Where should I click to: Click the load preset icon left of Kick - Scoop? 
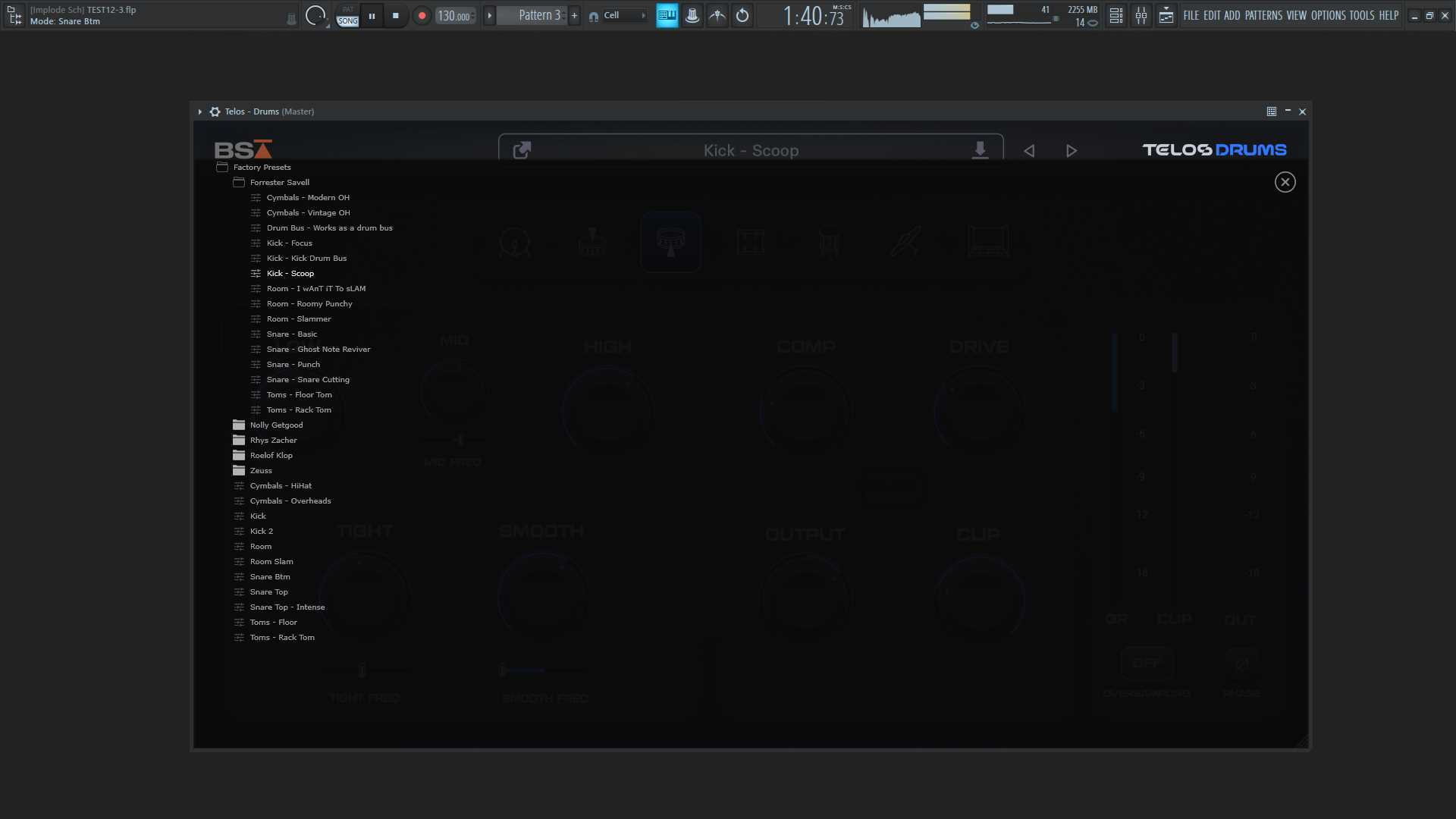[522, 150]
